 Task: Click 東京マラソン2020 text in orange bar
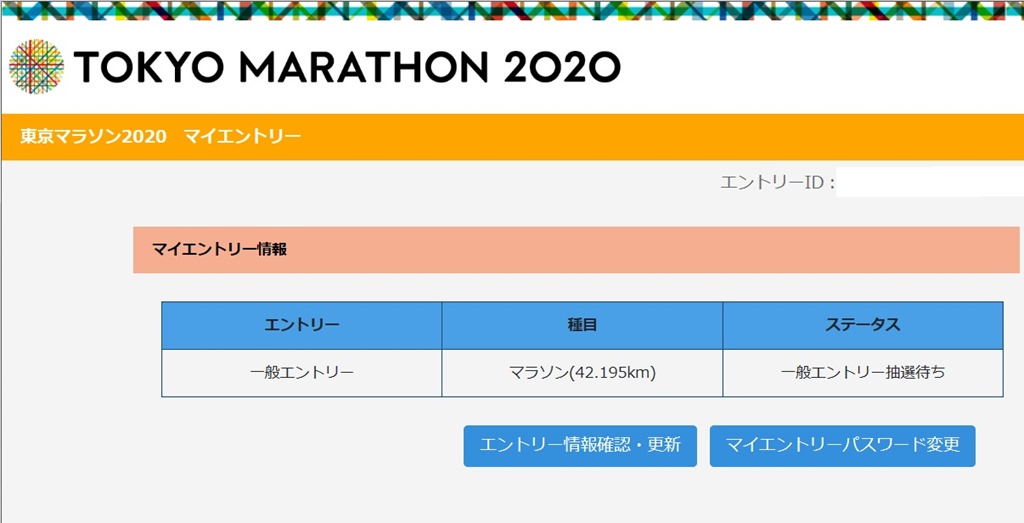tap(93, 137)
